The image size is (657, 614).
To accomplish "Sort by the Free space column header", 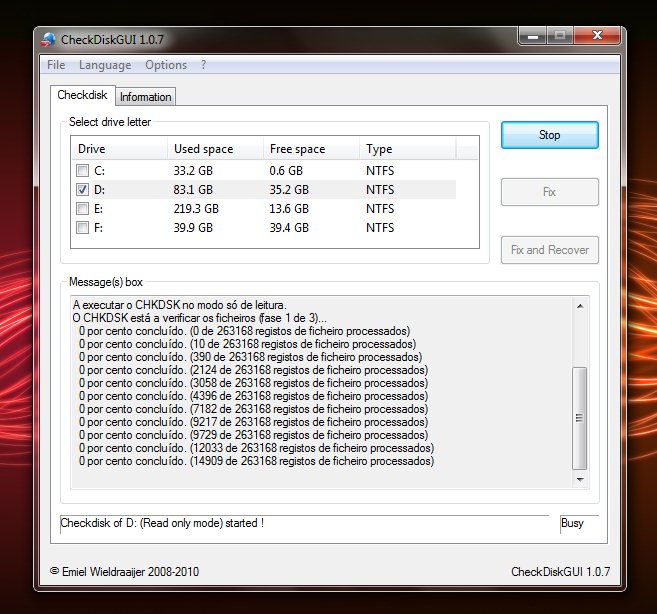I will pyautogui.click(x=311, y=149).
